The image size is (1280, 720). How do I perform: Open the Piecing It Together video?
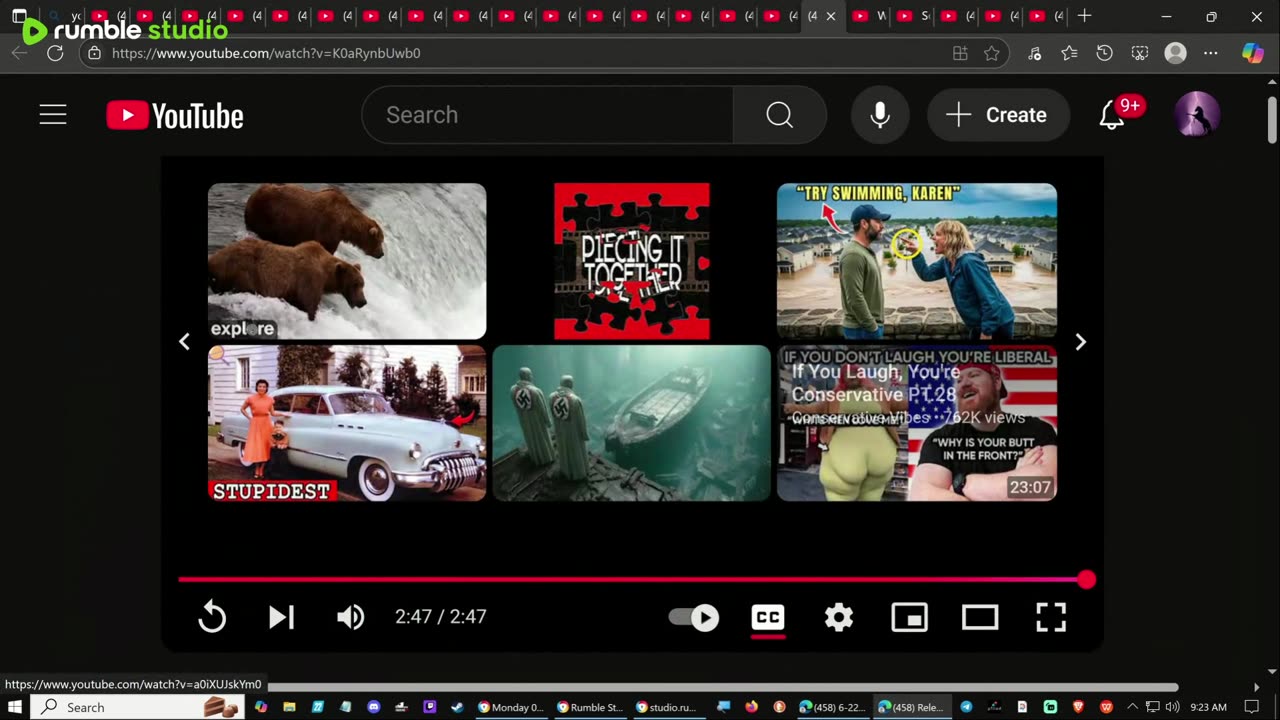point(632,261)
